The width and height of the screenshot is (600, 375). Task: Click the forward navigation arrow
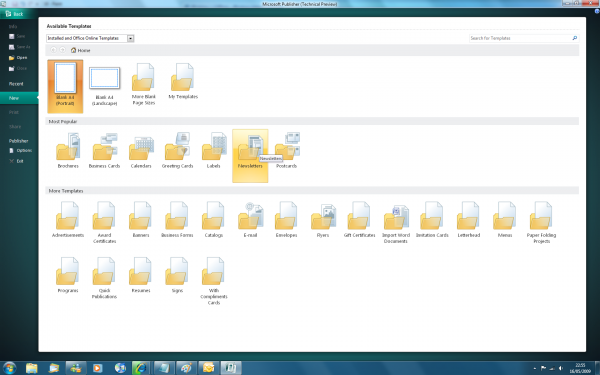tap(62, 50)
